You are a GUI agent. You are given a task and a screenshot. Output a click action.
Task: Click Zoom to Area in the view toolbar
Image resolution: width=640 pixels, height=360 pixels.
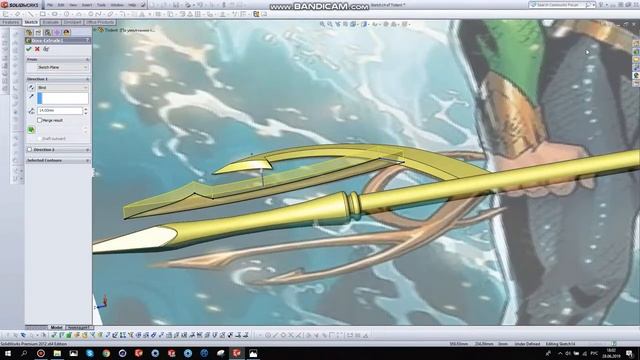tap(330, 24)
